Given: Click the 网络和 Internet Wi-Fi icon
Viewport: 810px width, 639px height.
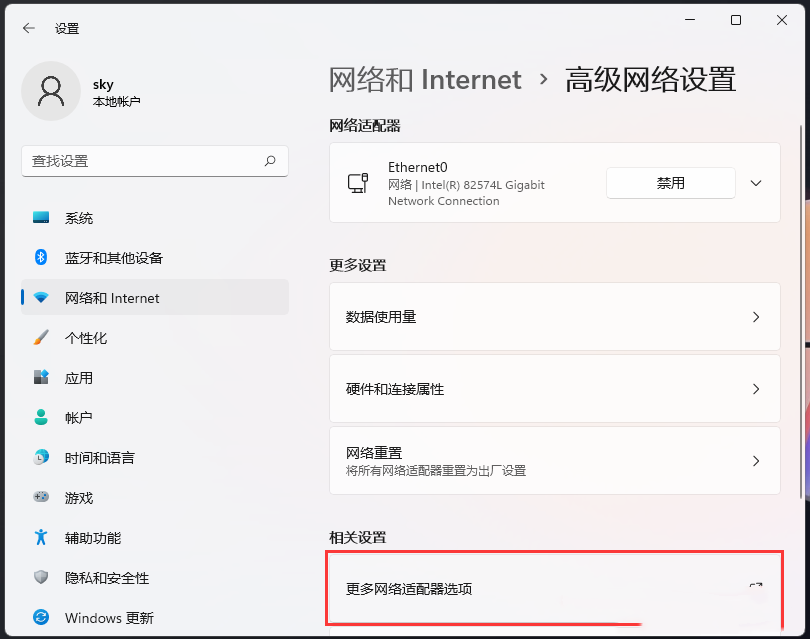Looking at the screenshot, I should [x=40, y=298].
